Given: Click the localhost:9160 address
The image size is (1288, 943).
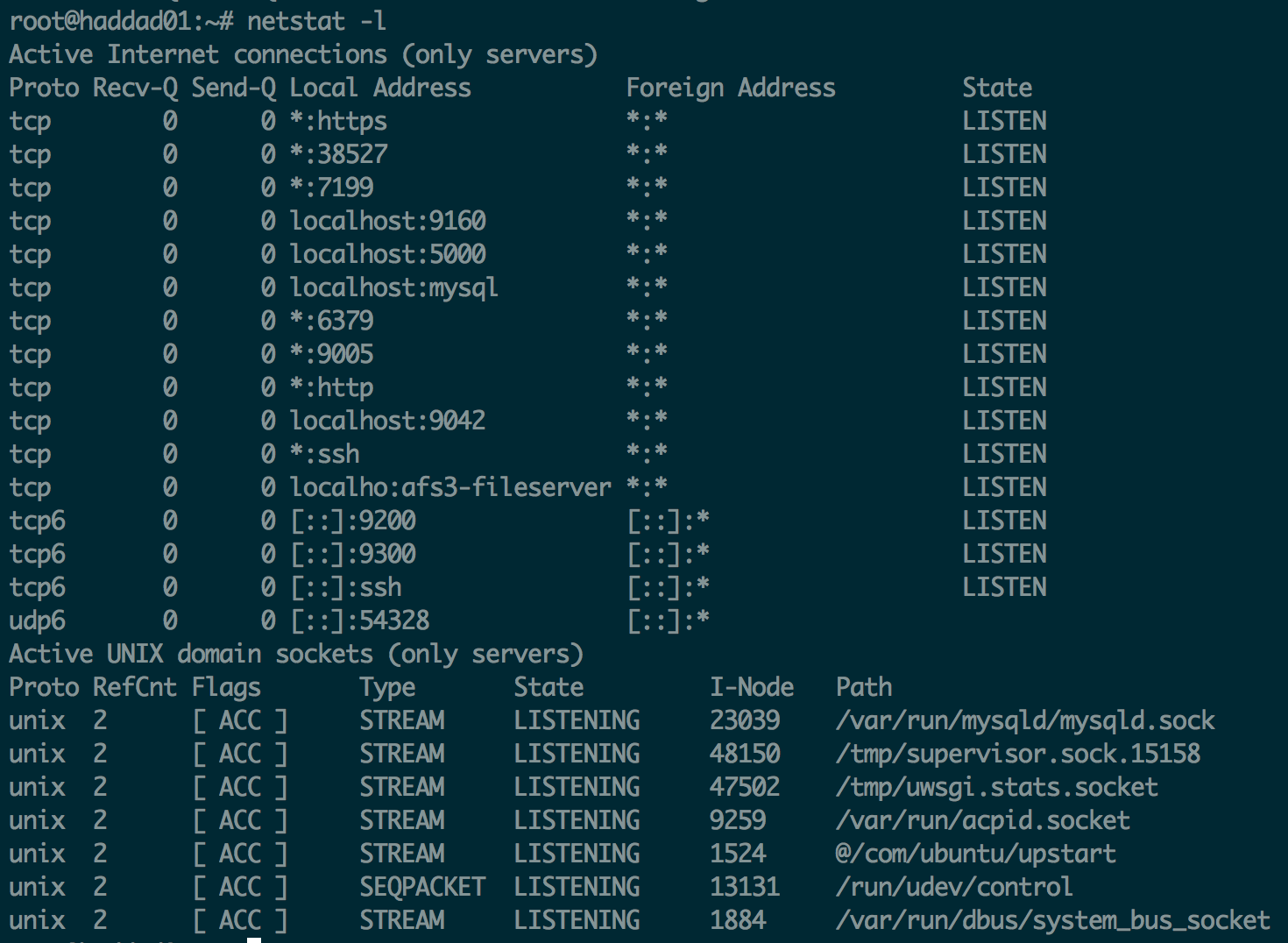Looking at the screenshot, I should coord(387,221).
